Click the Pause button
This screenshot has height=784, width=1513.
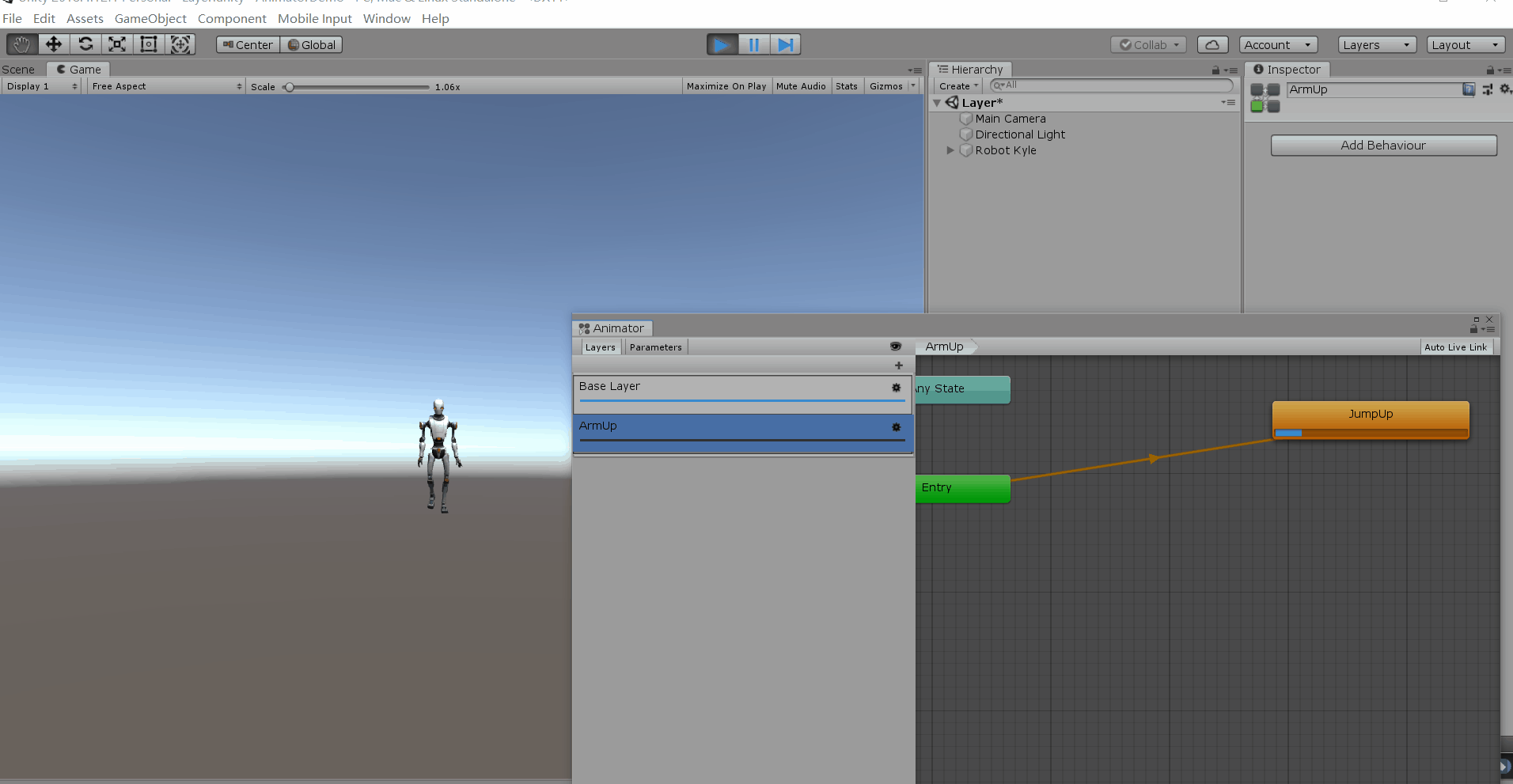point(753,45)
